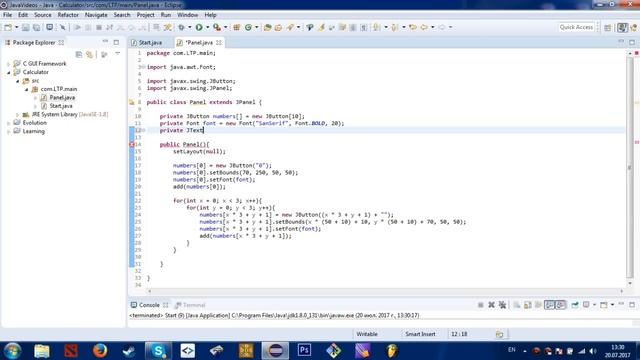The image size is (640, 360).
Task: Click the Open Console icon
Action: click(x=604, y=305)
